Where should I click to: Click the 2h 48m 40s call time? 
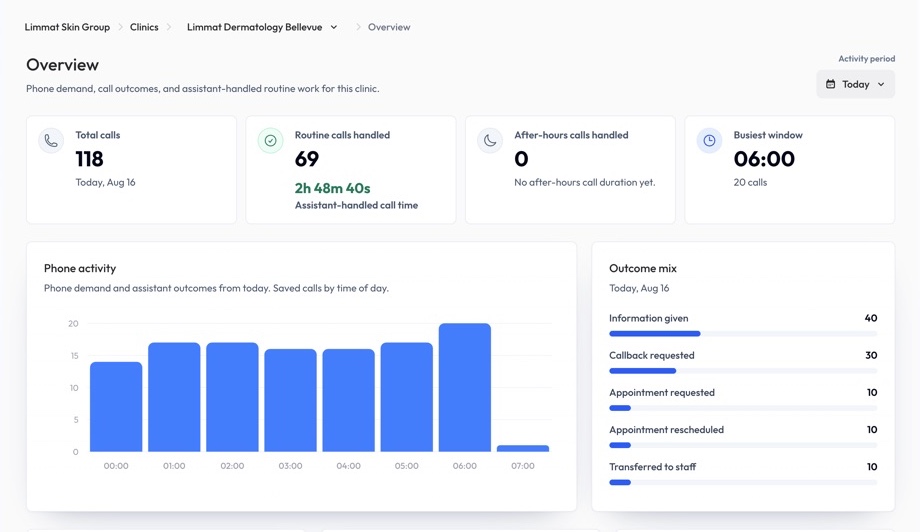click(x=332, y=188)
